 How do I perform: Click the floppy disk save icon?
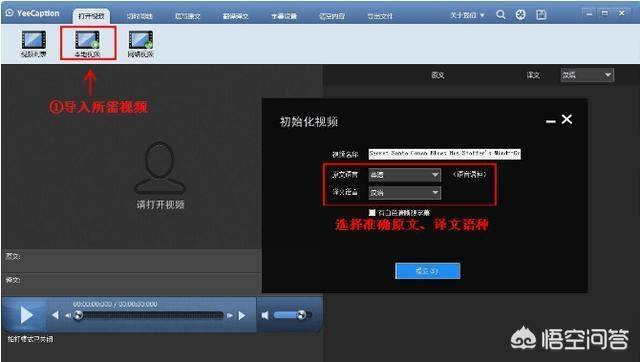pos(541,15)
